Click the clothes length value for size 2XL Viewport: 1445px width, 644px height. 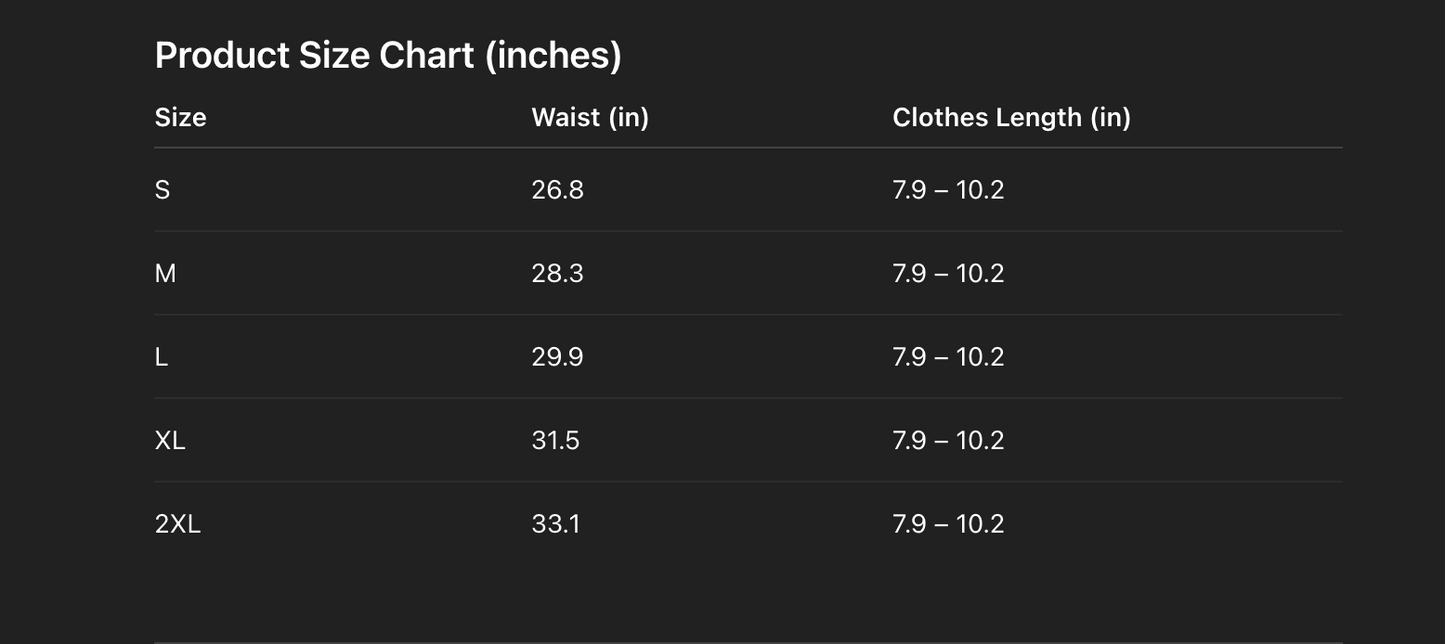pos(948,524)
